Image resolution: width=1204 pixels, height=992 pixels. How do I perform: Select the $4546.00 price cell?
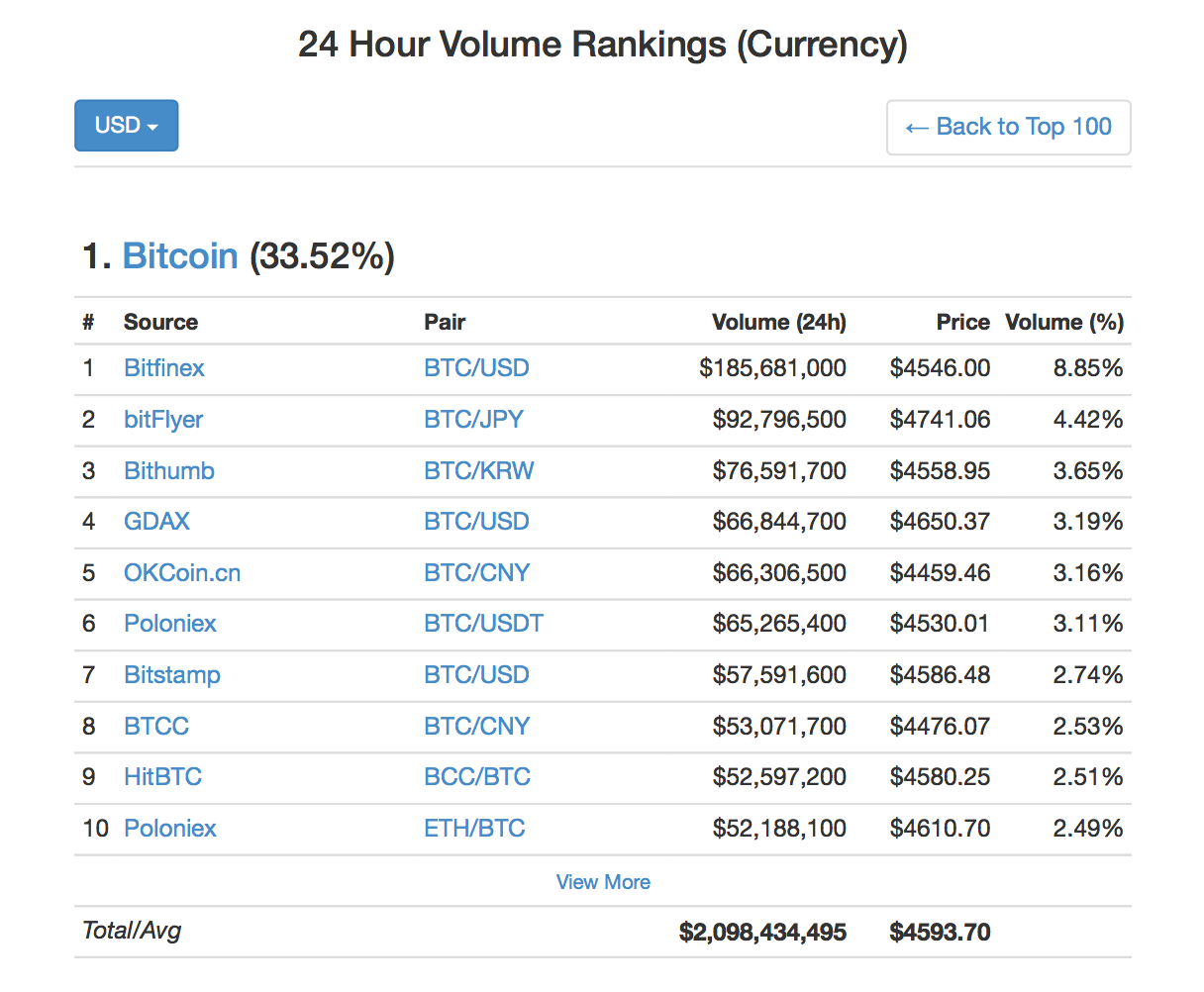coord(940,368)
